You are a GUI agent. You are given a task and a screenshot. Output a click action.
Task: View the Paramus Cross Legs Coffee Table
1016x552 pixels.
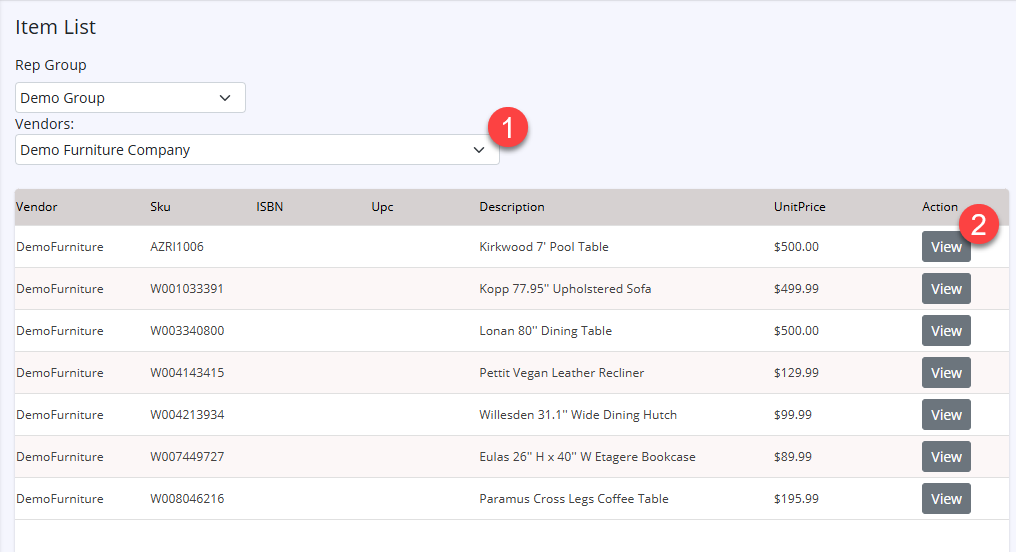[x=946, y=499]
